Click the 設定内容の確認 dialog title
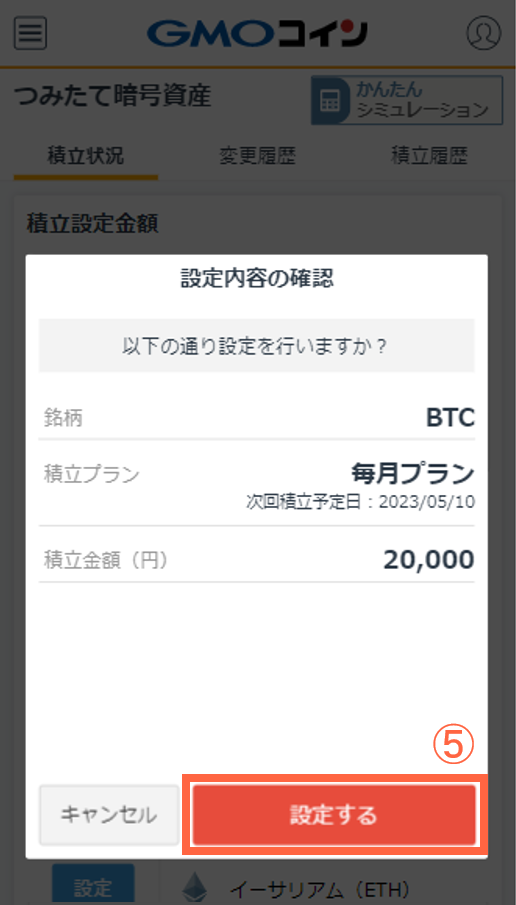Image resolution: width=516 pixels, height=905 pixels. click(257, 280)
